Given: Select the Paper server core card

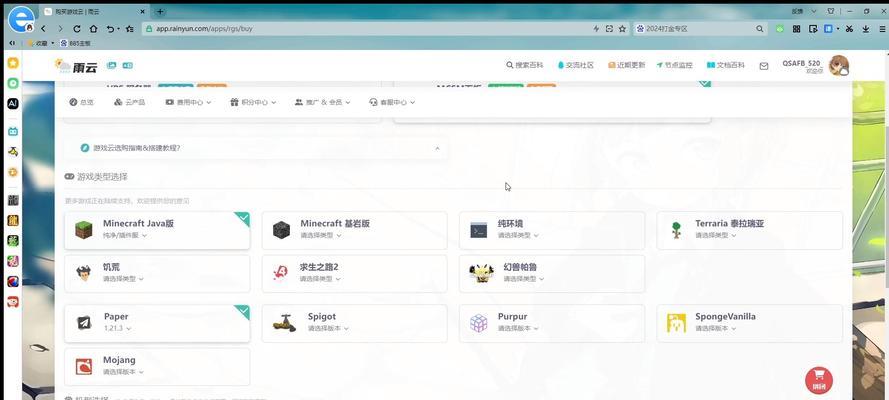Looking at the screenshot, I should 157,324.
